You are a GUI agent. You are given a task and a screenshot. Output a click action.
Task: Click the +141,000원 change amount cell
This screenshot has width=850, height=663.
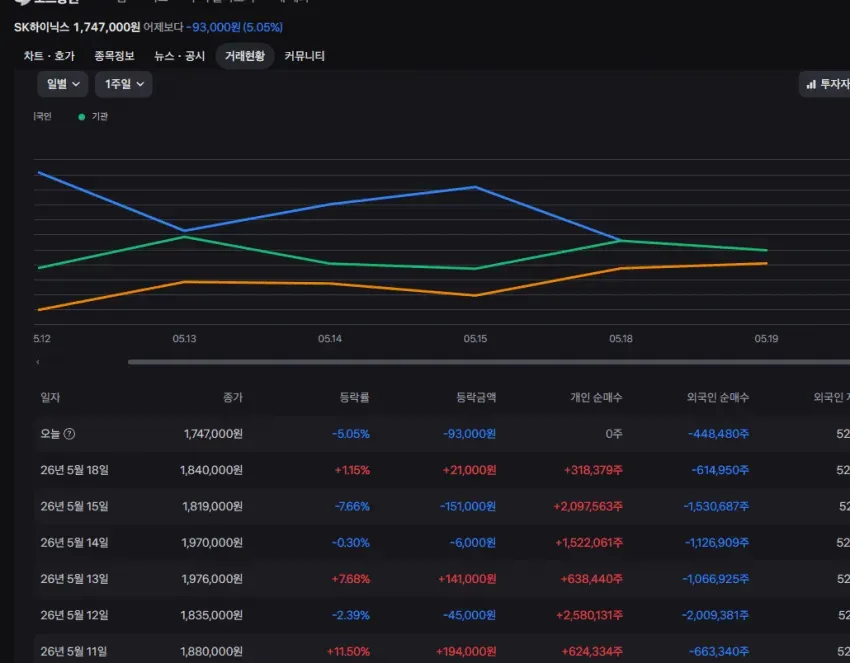pyautogui.click(x=467, y=579)
